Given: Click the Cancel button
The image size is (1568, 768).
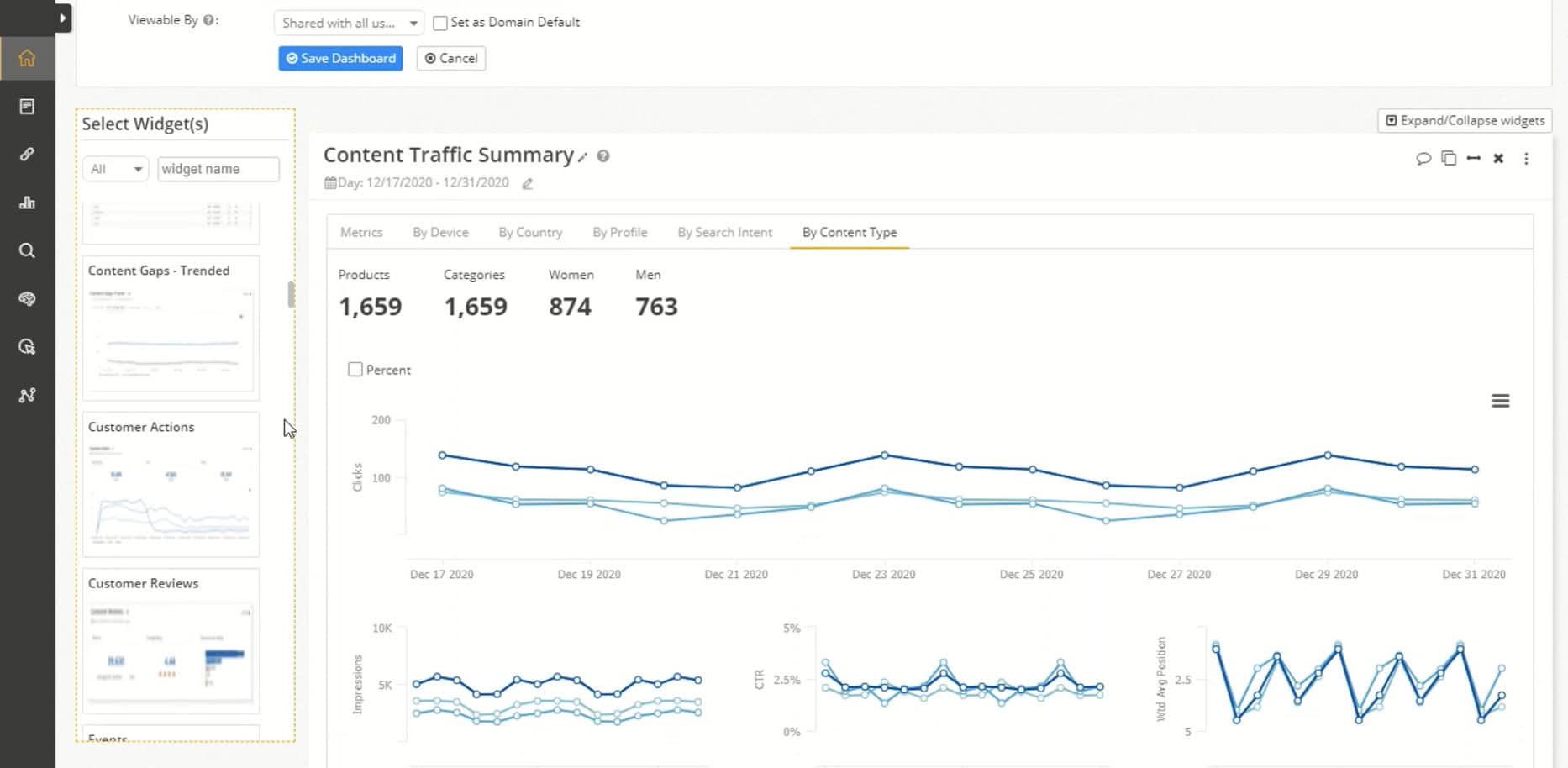Looking at the screenshot, I should pos(451,58).
